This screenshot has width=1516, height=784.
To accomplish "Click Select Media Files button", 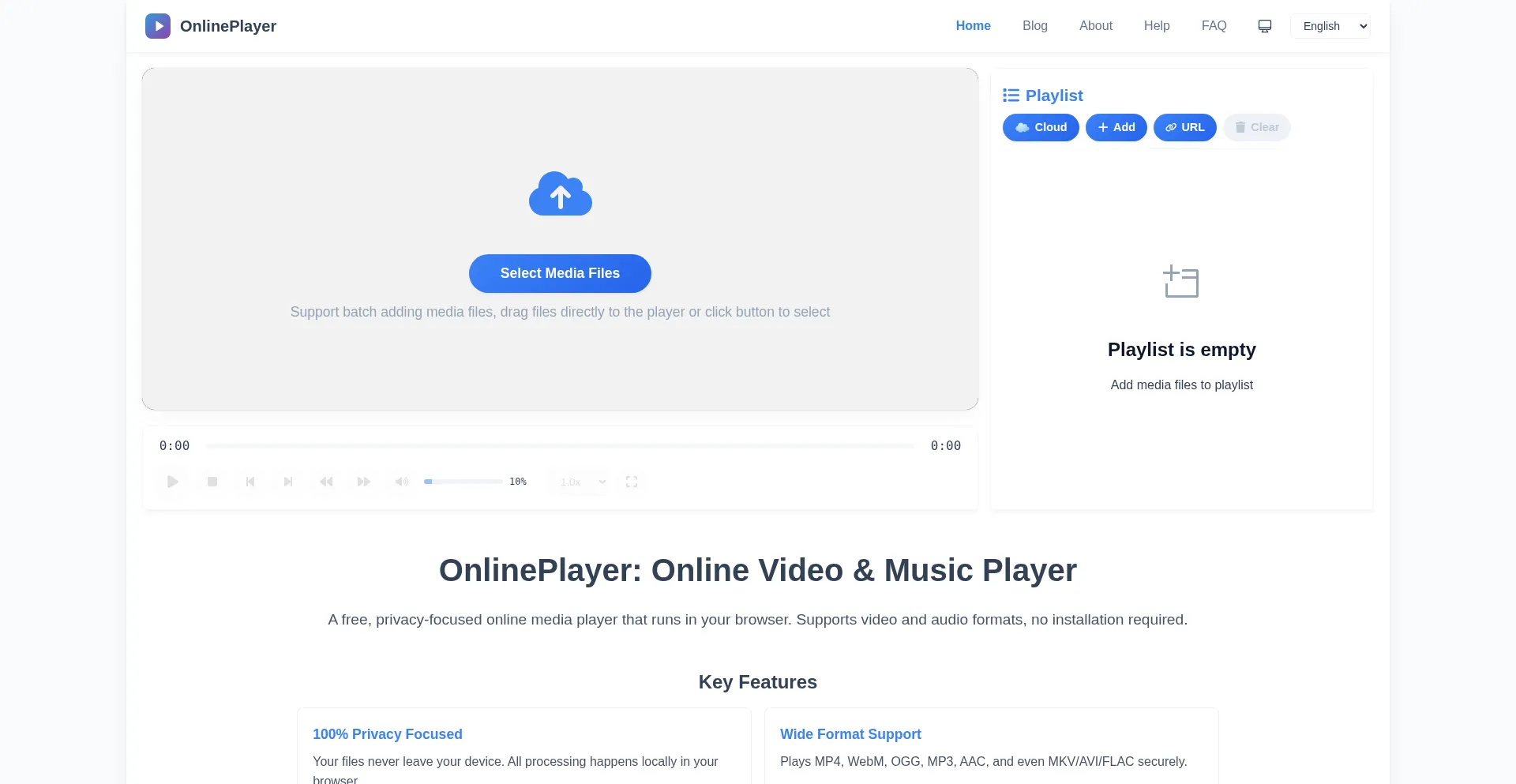I will point(560,273).
